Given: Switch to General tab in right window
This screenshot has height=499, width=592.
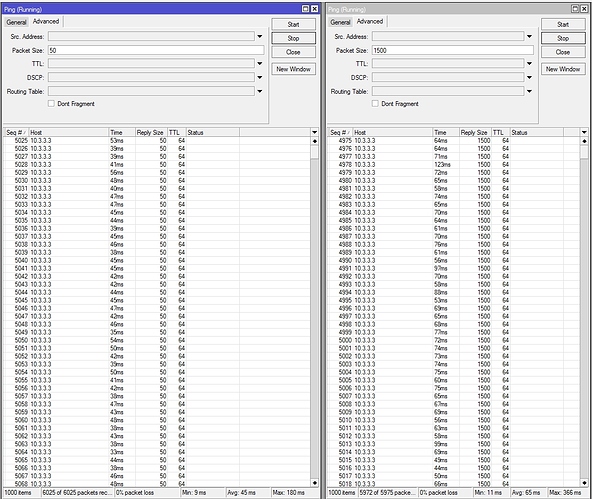Looking at the screenshot, I should coord(340,22).
